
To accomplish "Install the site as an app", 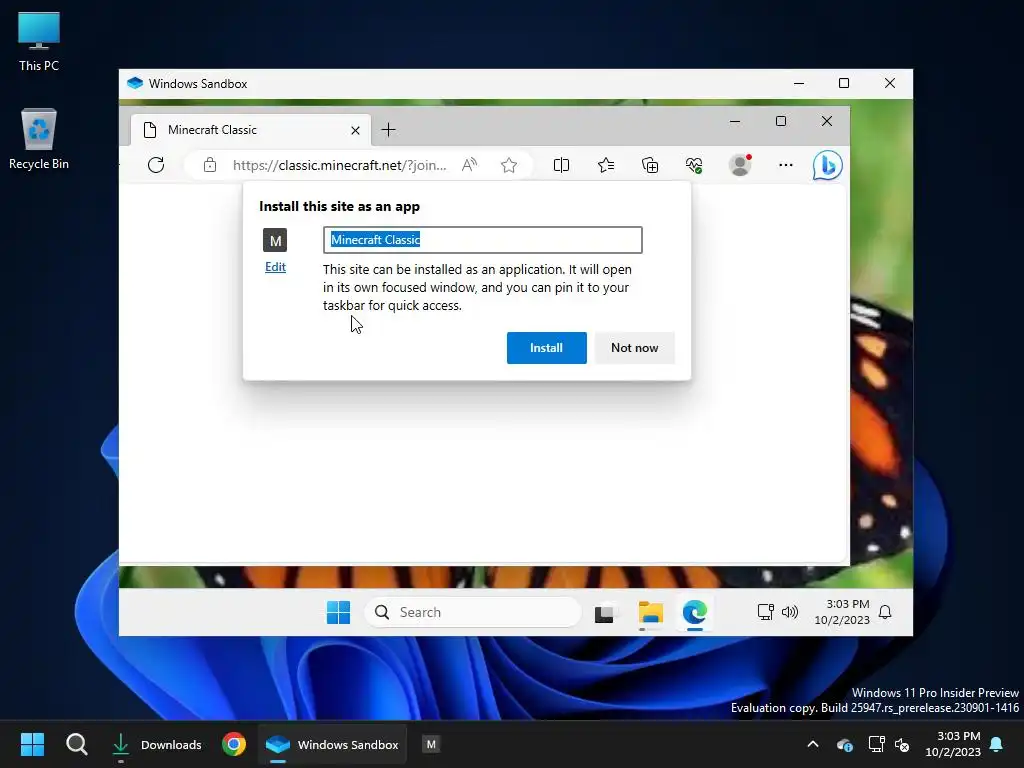I will pos(547,348).
